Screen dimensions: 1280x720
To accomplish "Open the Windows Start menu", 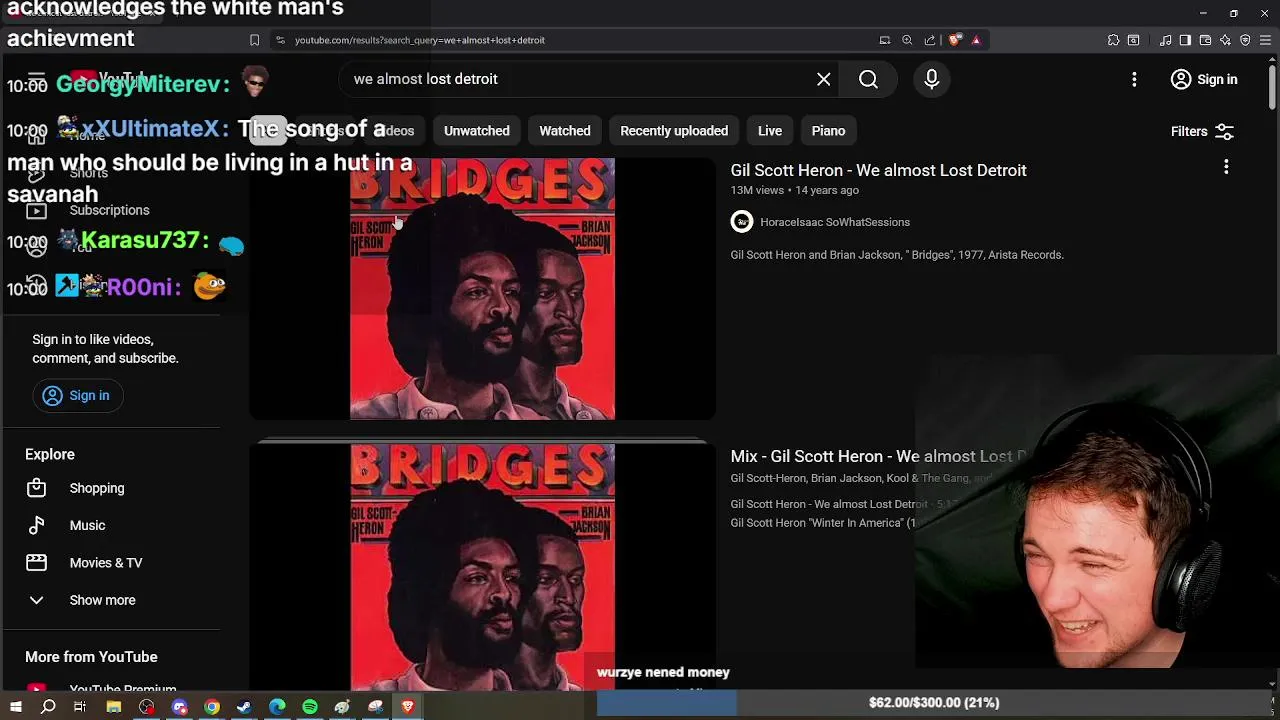I will coord(16,707).
